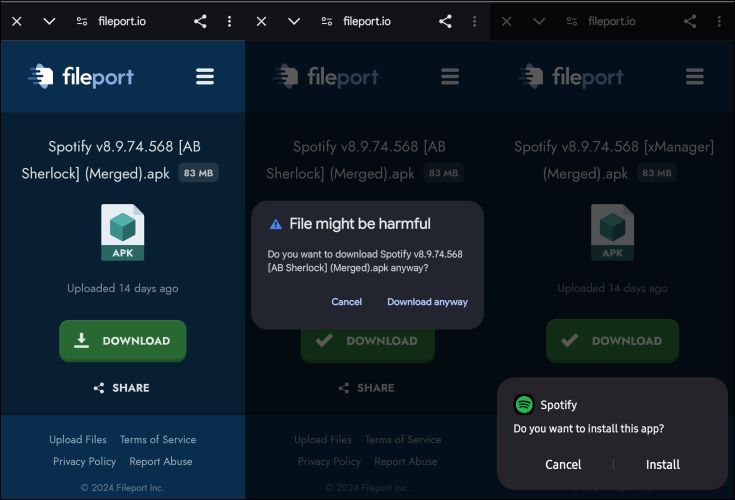
Task: Open site settings icon in right panel
Action: tap(572, 22)
